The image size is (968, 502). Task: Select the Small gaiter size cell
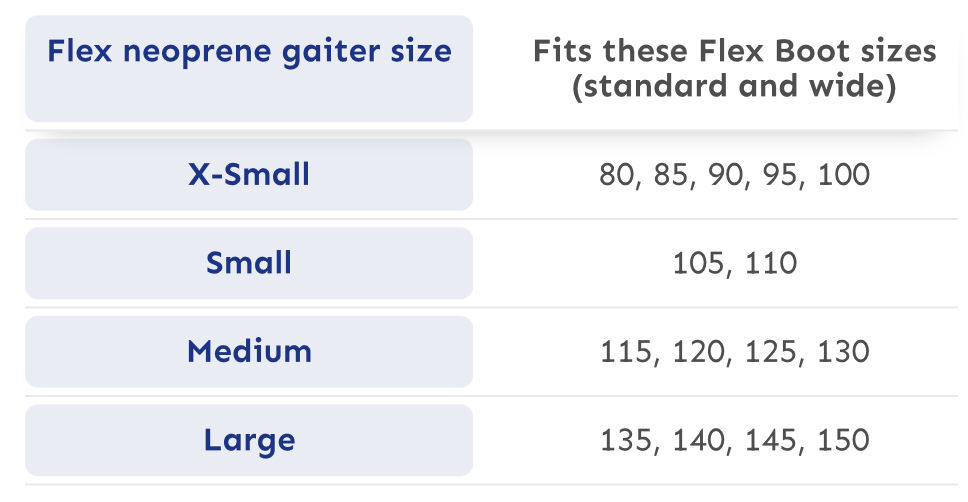(249, 263)
